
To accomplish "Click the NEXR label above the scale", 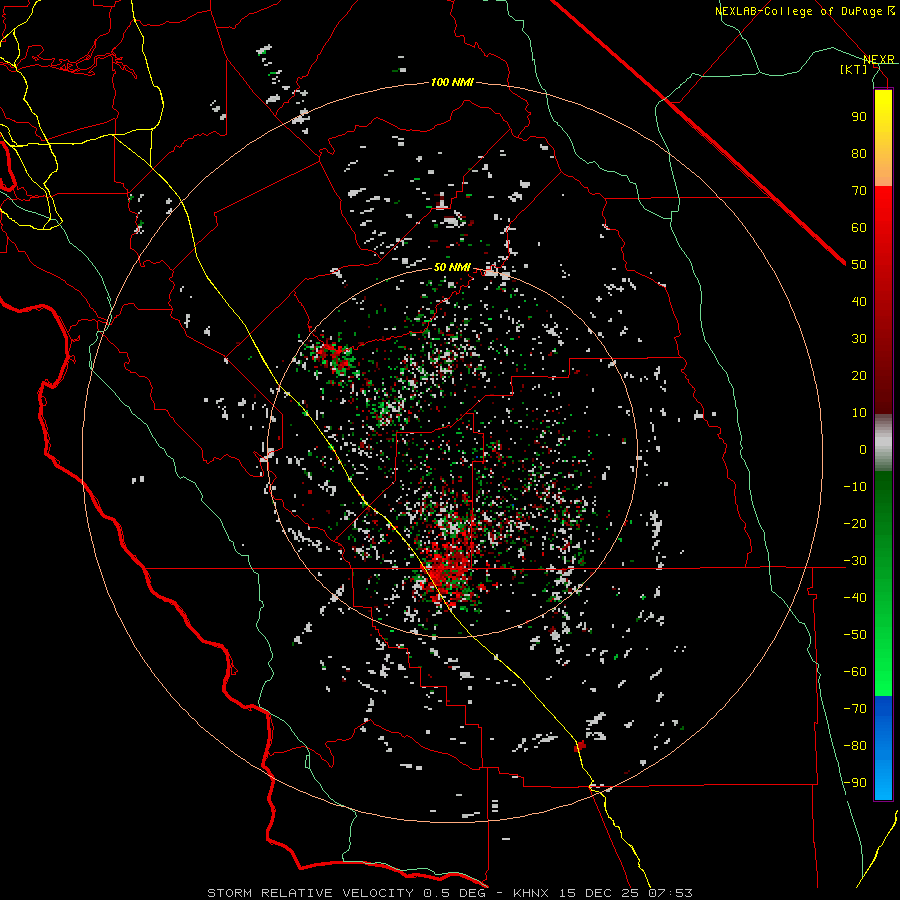I will (879, 59).
